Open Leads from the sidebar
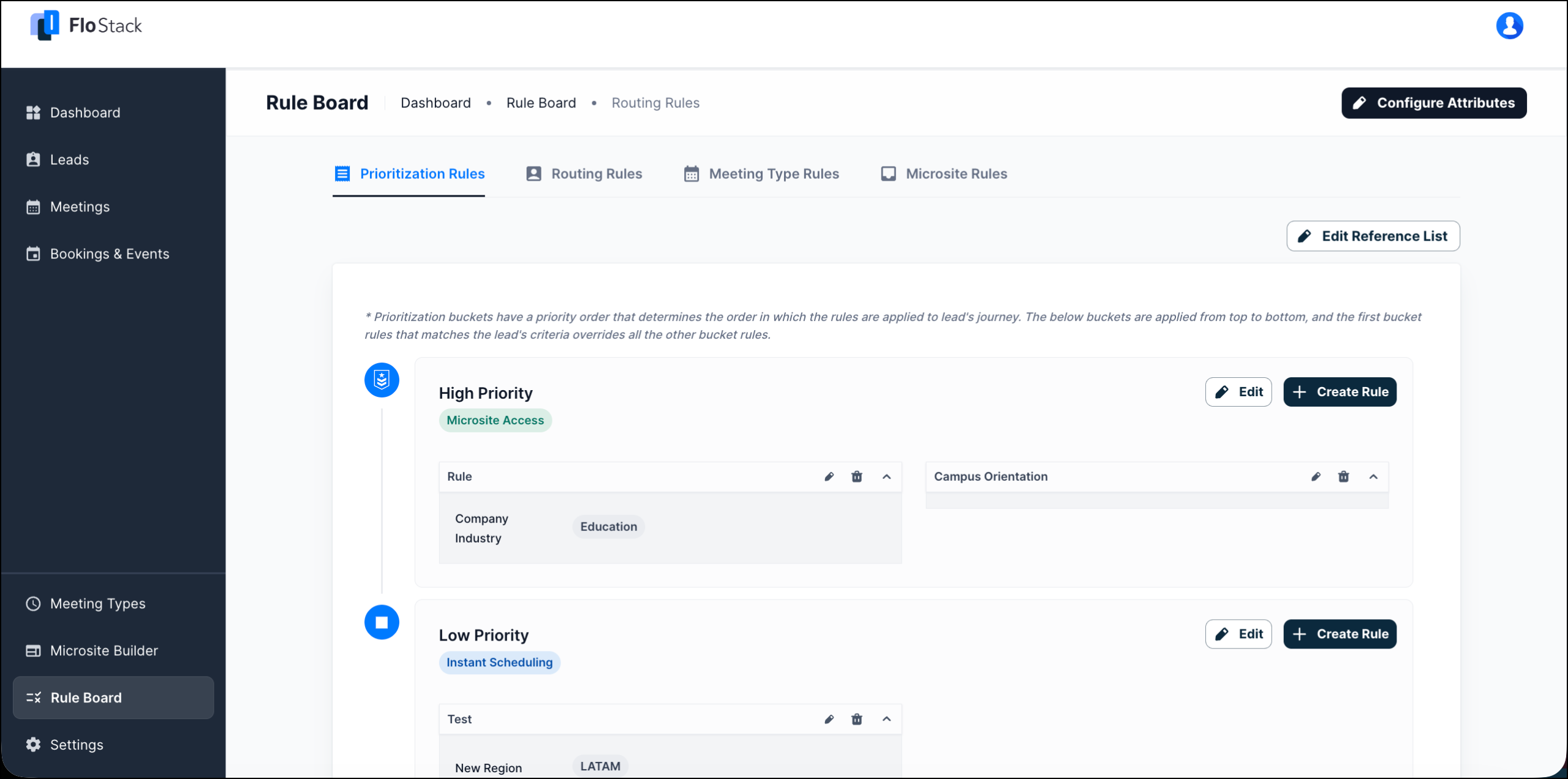This screenshot has height=779, width=1568. coord(113,160)
